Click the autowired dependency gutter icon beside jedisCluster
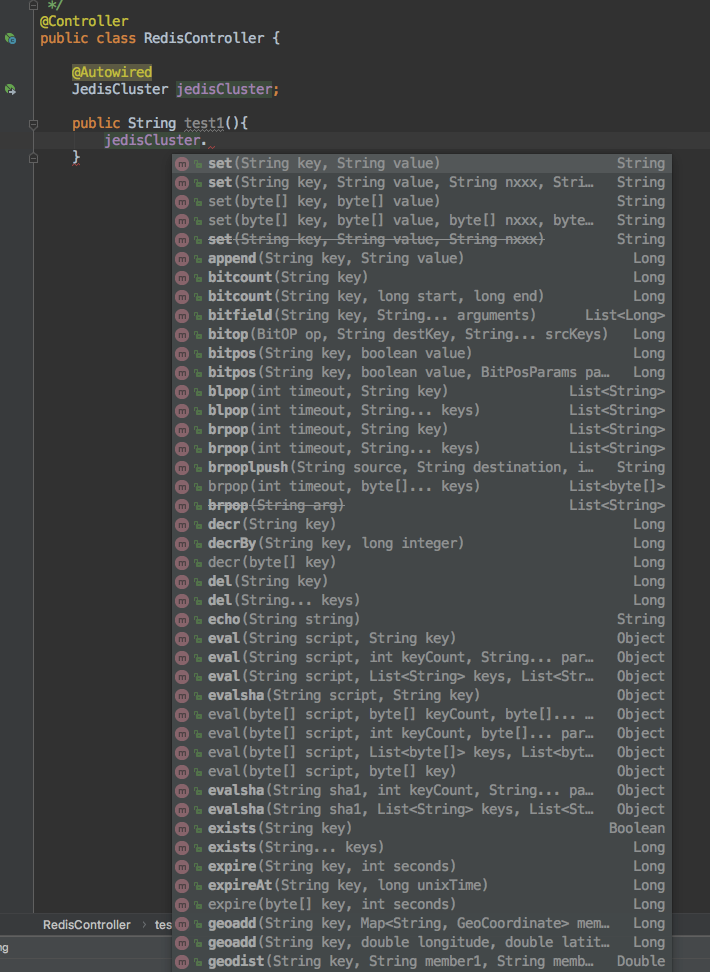The width and height of the screenshot is (710, 972). [x=11, y=89]
